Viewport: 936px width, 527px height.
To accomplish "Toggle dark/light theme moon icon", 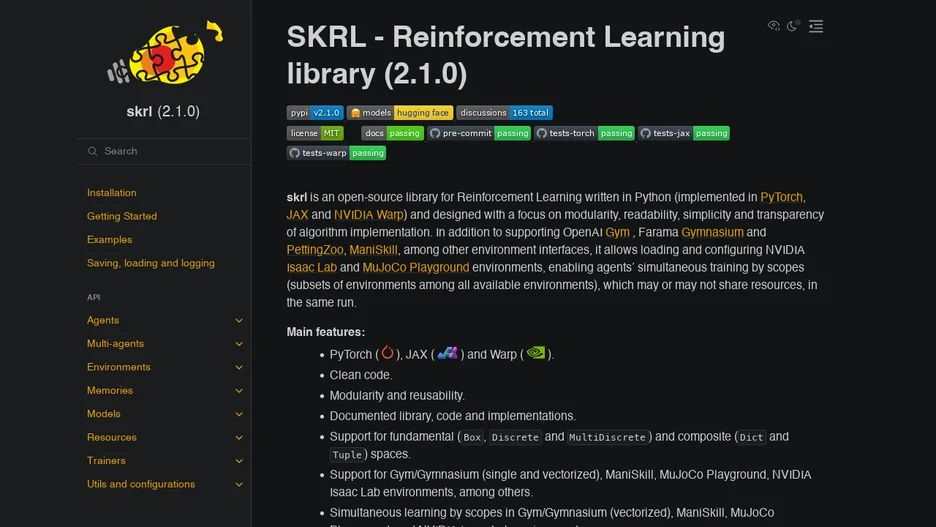I will tap(793, 26).
